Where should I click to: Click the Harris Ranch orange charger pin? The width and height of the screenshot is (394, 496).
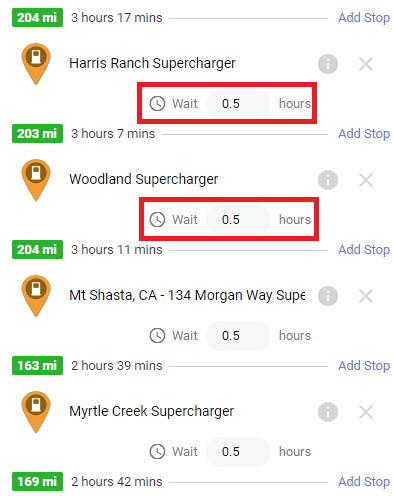click(x=36, y=64)
